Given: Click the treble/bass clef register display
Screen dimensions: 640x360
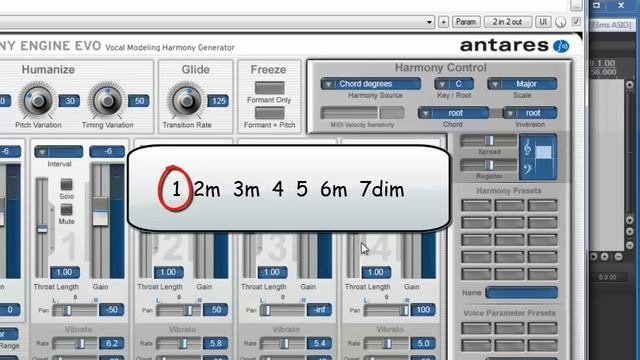Looking at the screenshot, I should point(538,157).
